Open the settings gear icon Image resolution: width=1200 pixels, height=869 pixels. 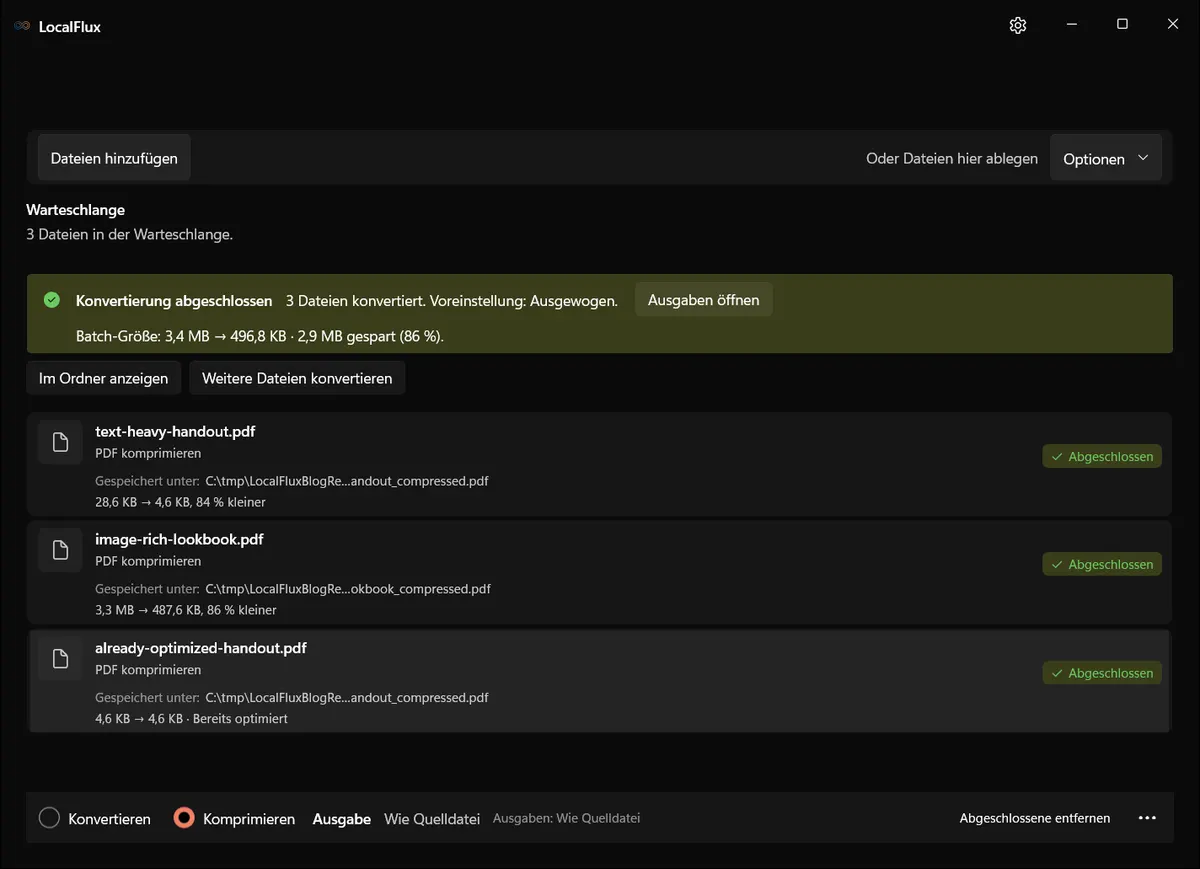click(1018, 25)
